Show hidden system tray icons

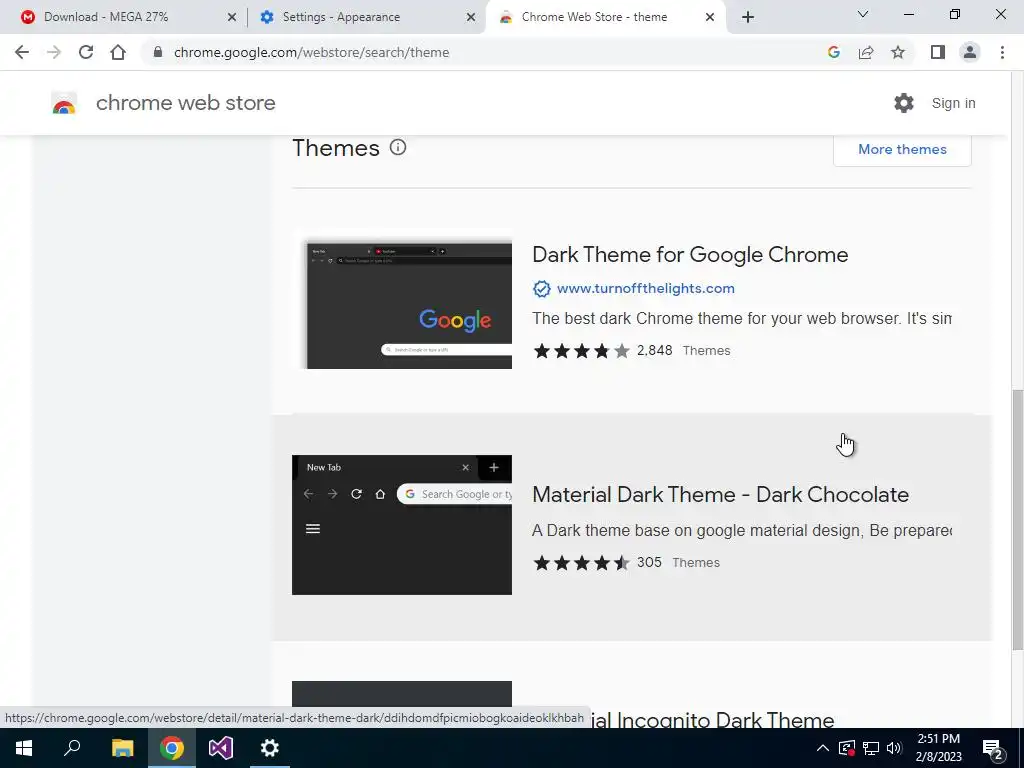[823, 748]
